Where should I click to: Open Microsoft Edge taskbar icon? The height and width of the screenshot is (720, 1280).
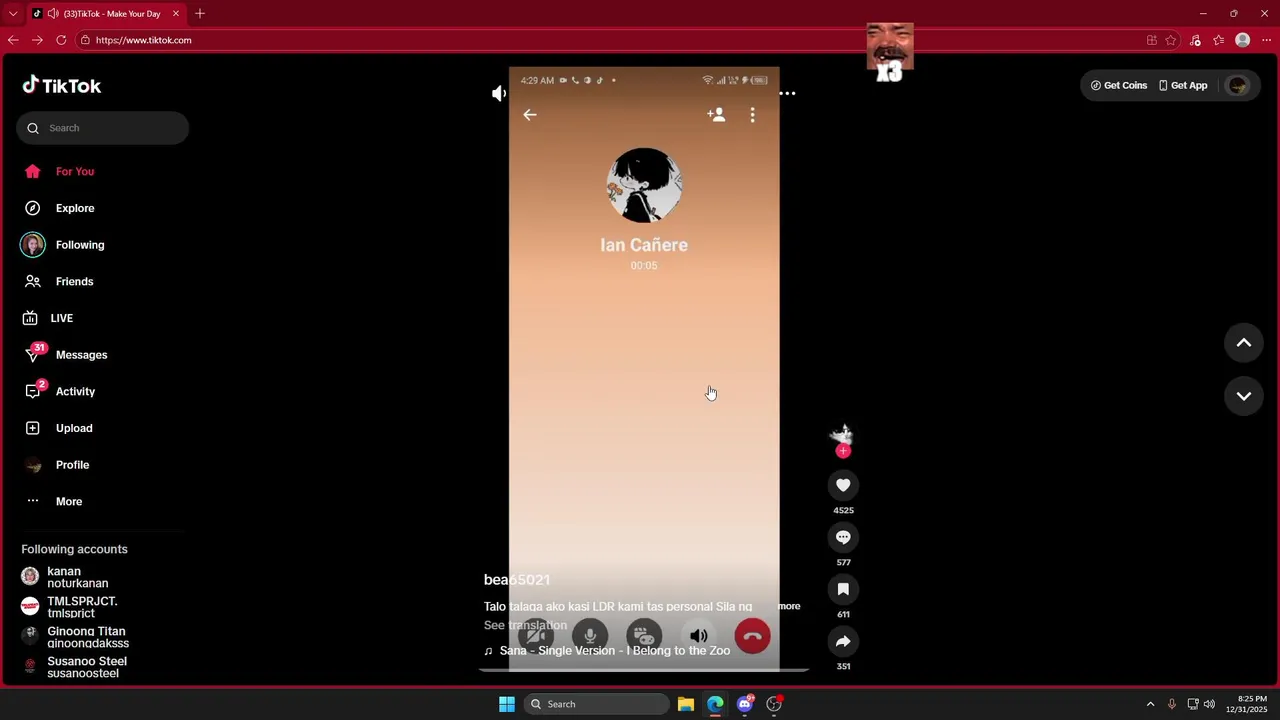tap(715, 704)
